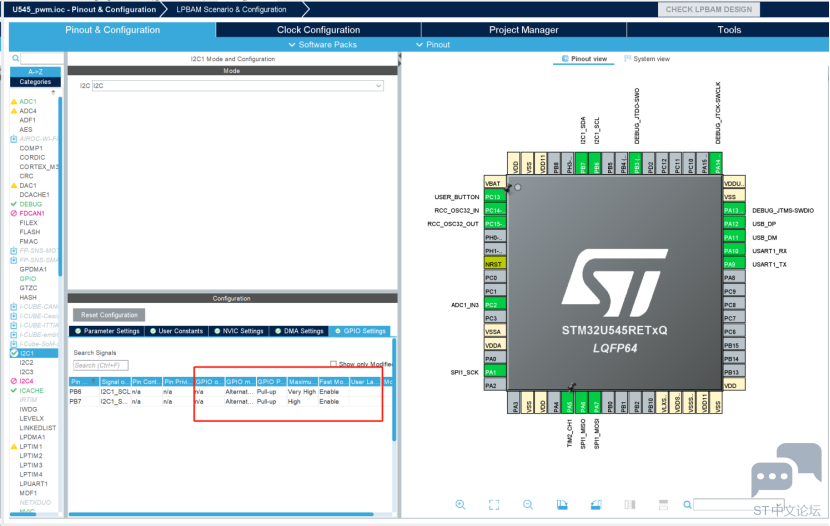Click the Pinout view icon
The width and height of the screenshot is (830, 526).
(565, 59)
